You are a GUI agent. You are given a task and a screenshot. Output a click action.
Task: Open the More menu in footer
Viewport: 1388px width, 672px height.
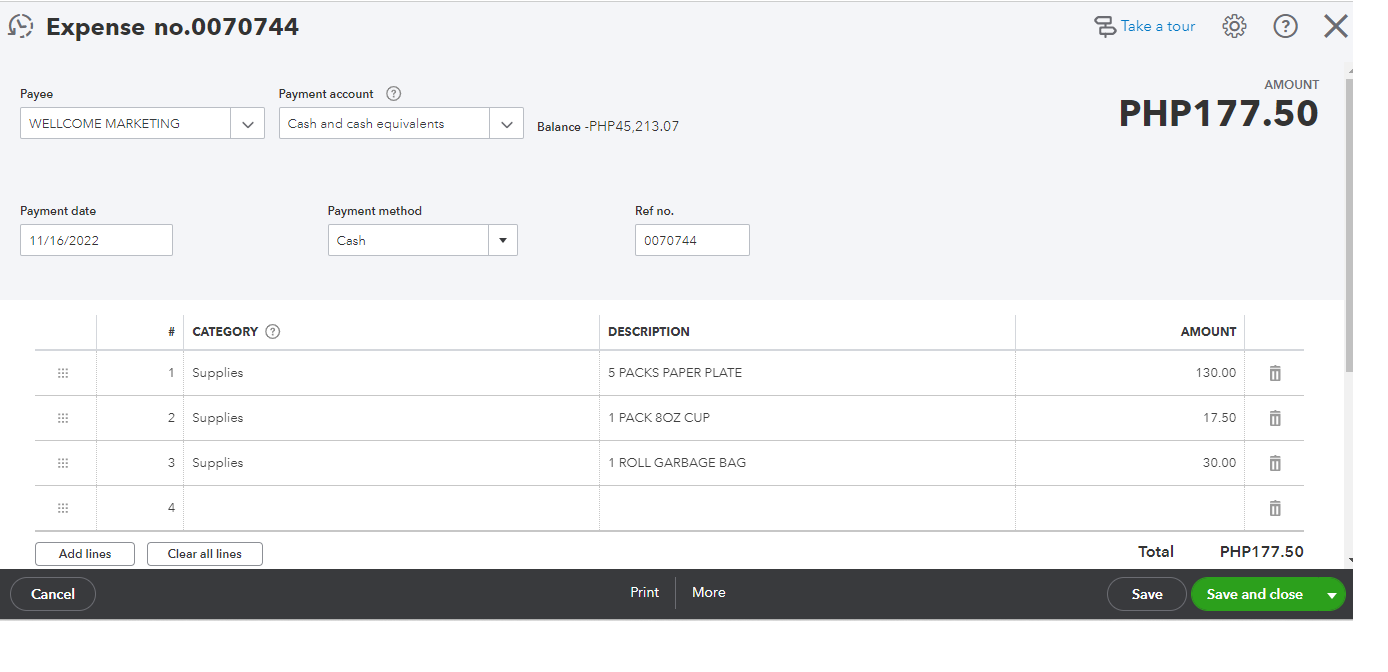[x=708, y=593]
